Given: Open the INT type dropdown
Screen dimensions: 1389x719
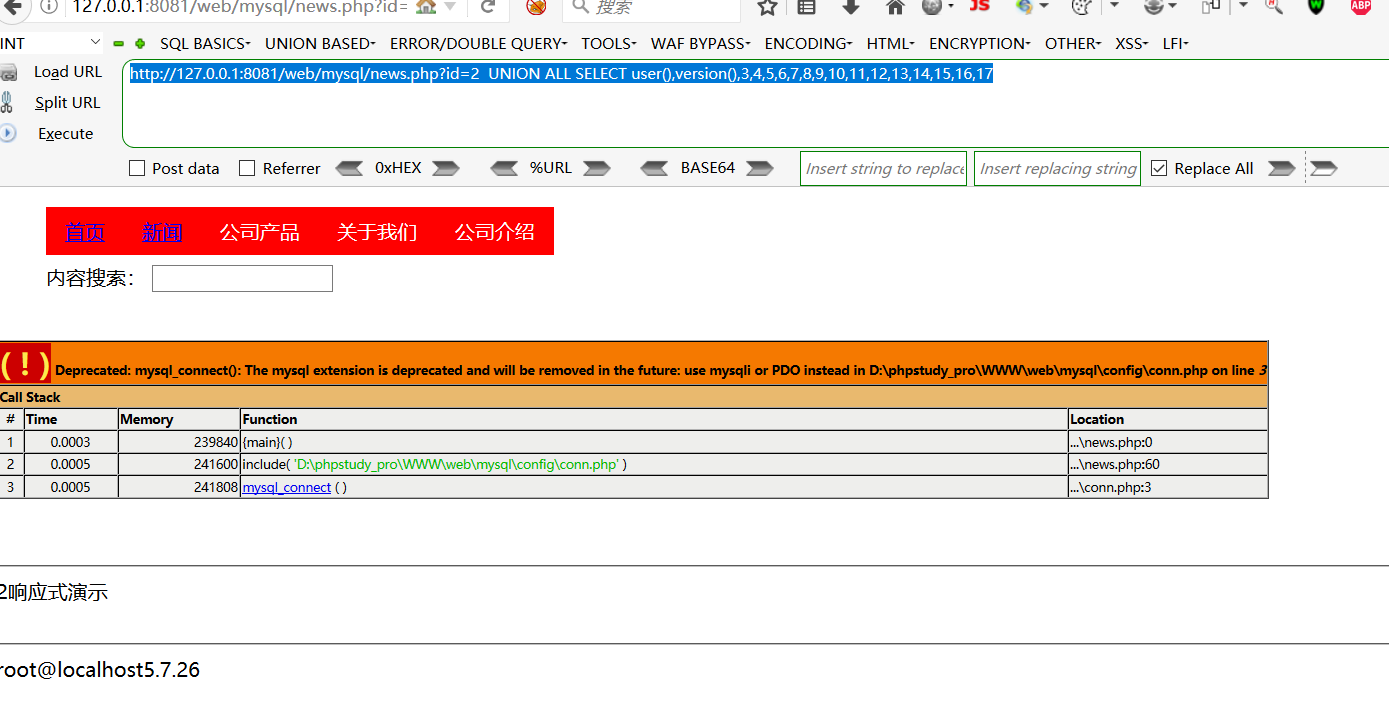Looking at the screenshot, I should point(51,43).
